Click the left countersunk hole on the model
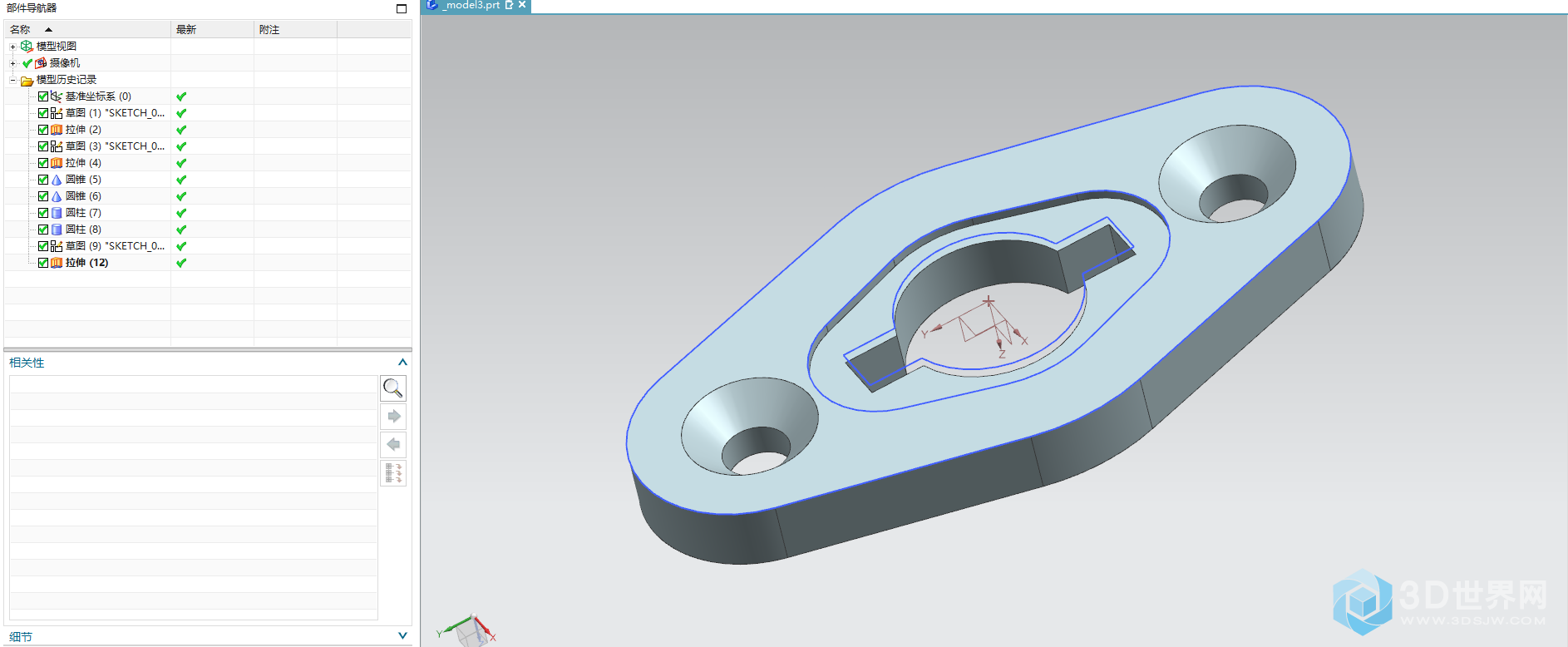Screen dimensions: 1568x647 pyautogui.click(x=750, y=426)
